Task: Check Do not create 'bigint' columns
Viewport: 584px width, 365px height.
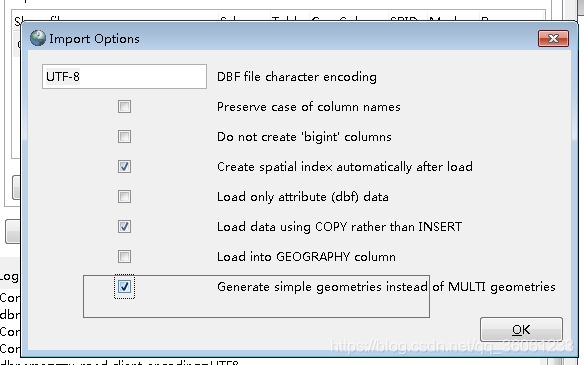Action: tap(124, 136)
